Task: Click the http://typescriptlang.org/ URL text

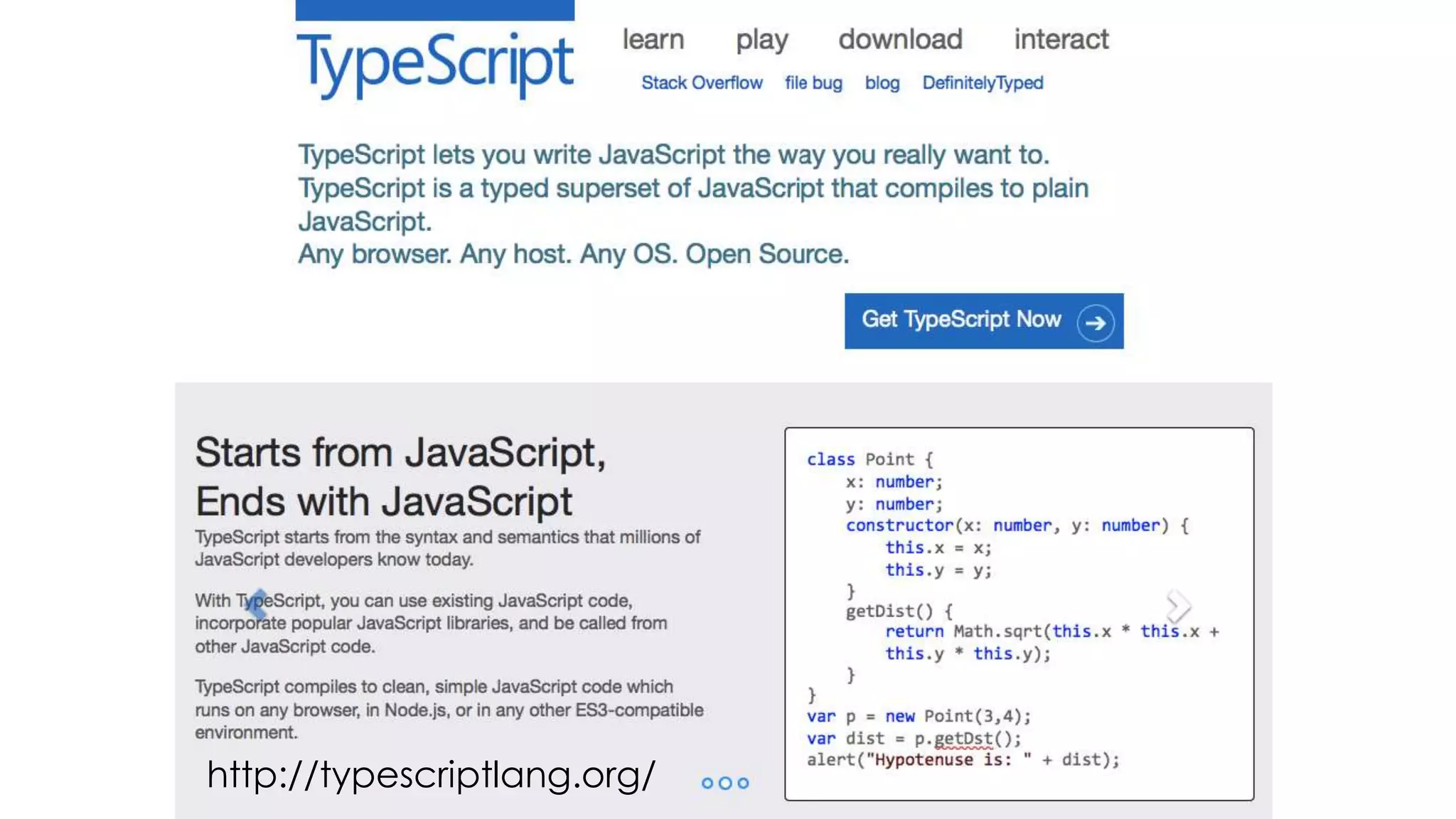Action: point(431,775)
